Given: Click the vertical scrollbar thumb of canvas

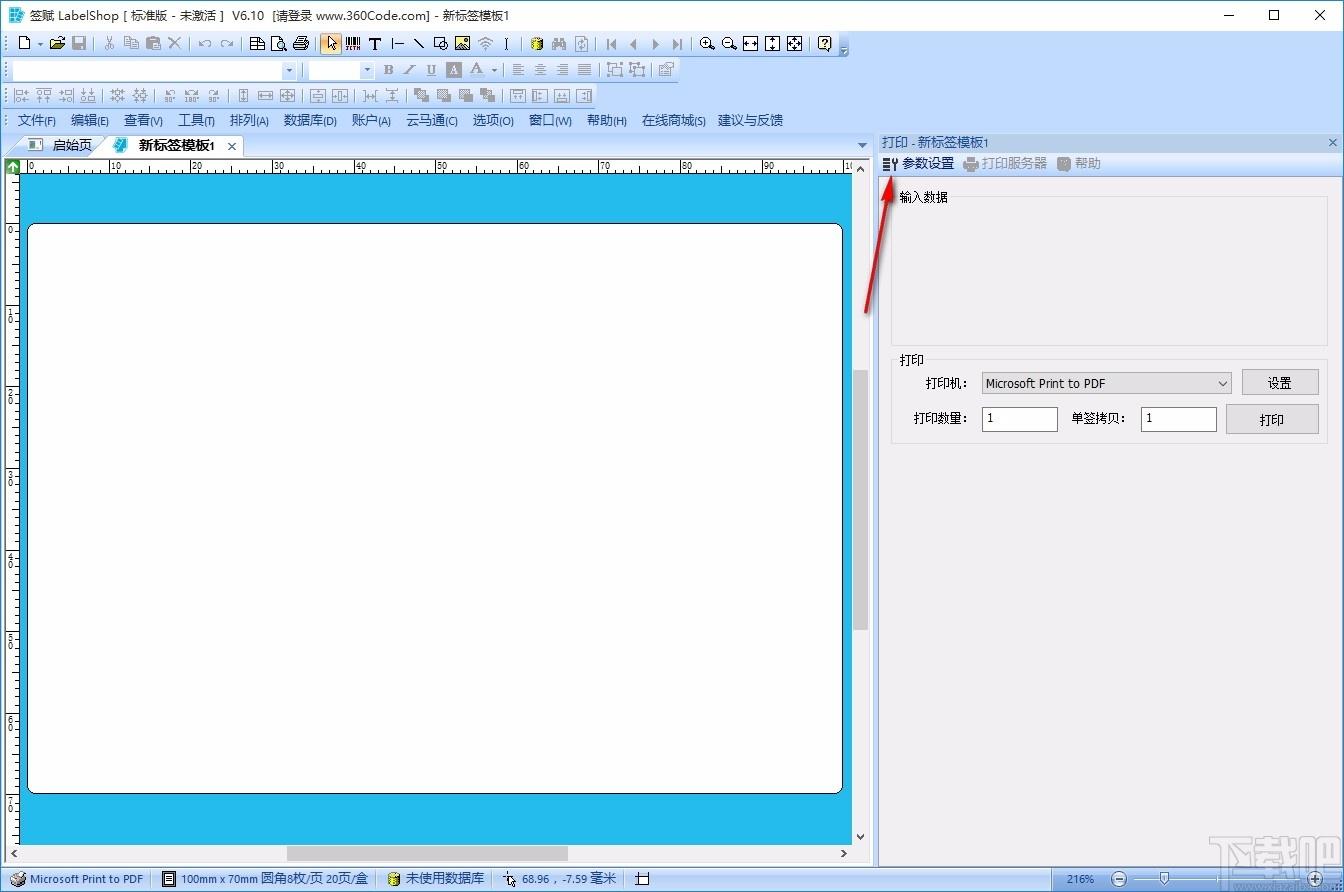Looking at the screenshot, I should coord(860,499).
